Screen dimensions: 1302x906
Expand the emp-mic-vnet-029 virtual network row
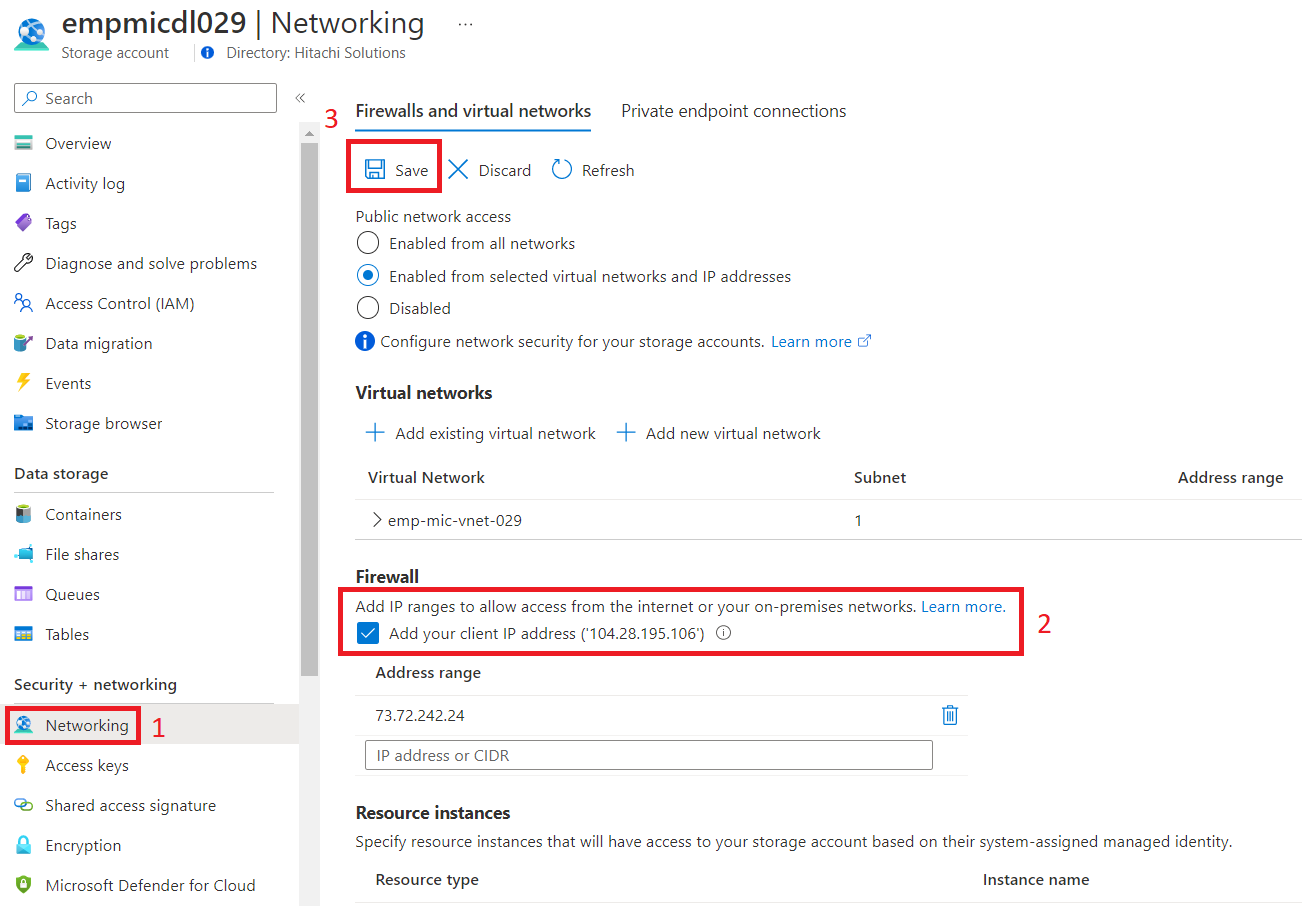[377, 520]
